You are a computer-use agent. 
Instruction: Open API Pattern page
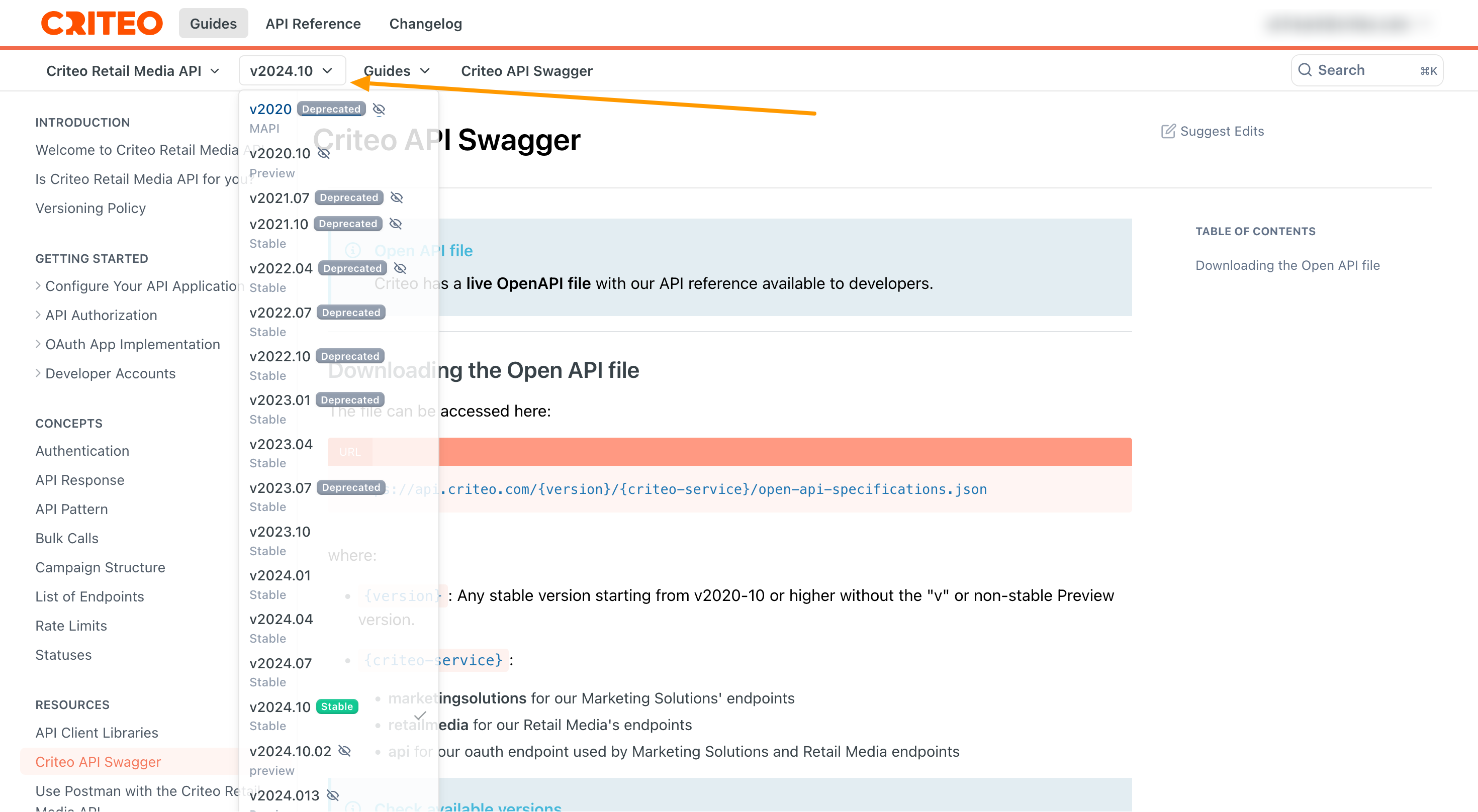click(x=72, y=509)
